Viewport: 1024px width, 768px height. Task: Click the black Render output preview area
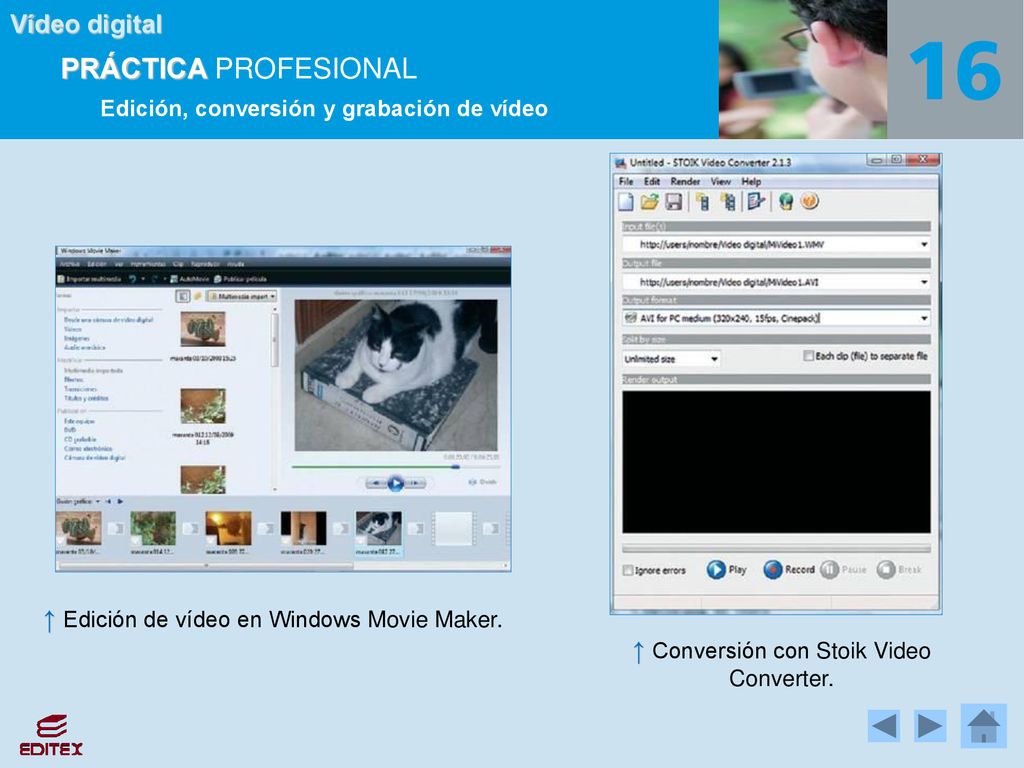click(776, 462)
